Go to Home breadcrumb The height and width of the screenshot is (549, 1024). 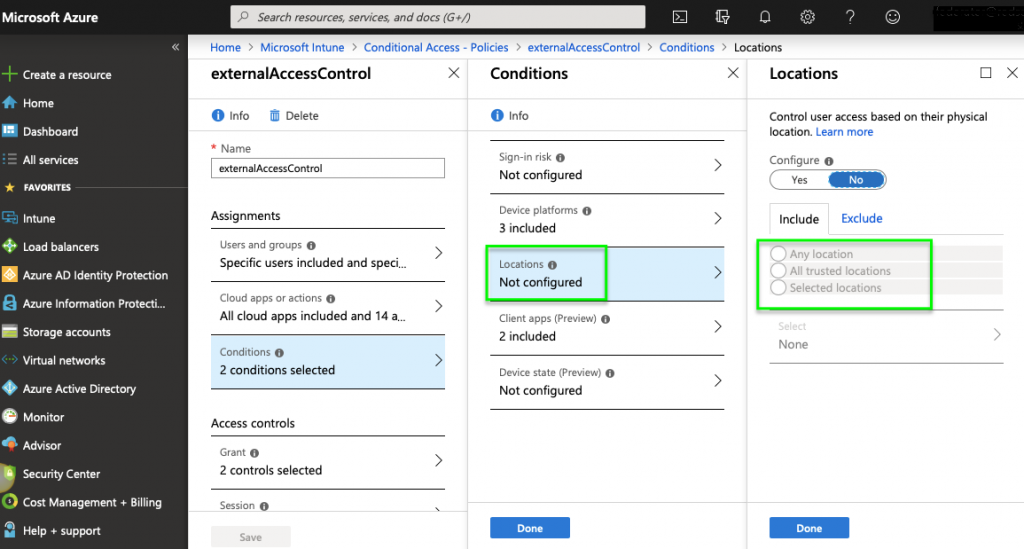pos(225,47)
